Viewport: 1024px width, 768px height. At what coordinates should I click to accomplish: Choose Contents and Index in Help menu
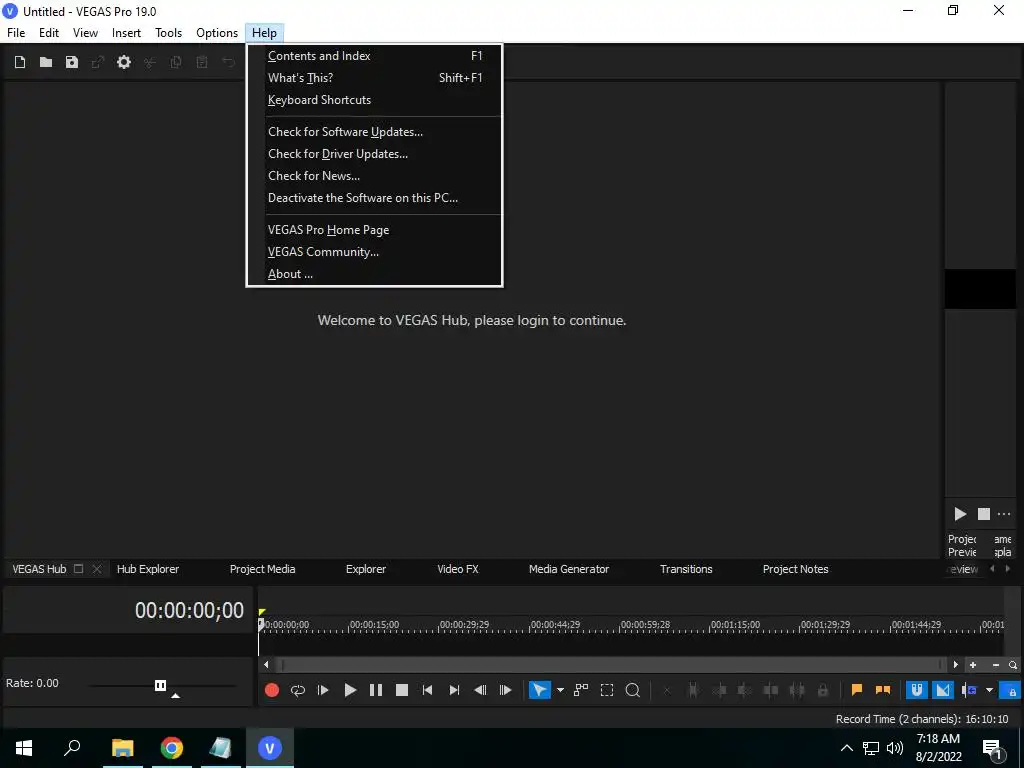coord(374,56)
